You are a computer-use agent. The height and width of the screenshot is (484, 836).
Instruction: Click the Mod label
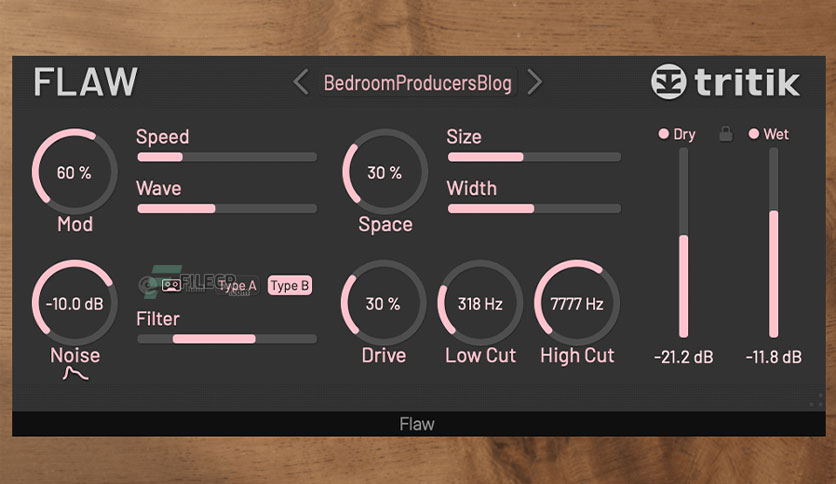75,224
